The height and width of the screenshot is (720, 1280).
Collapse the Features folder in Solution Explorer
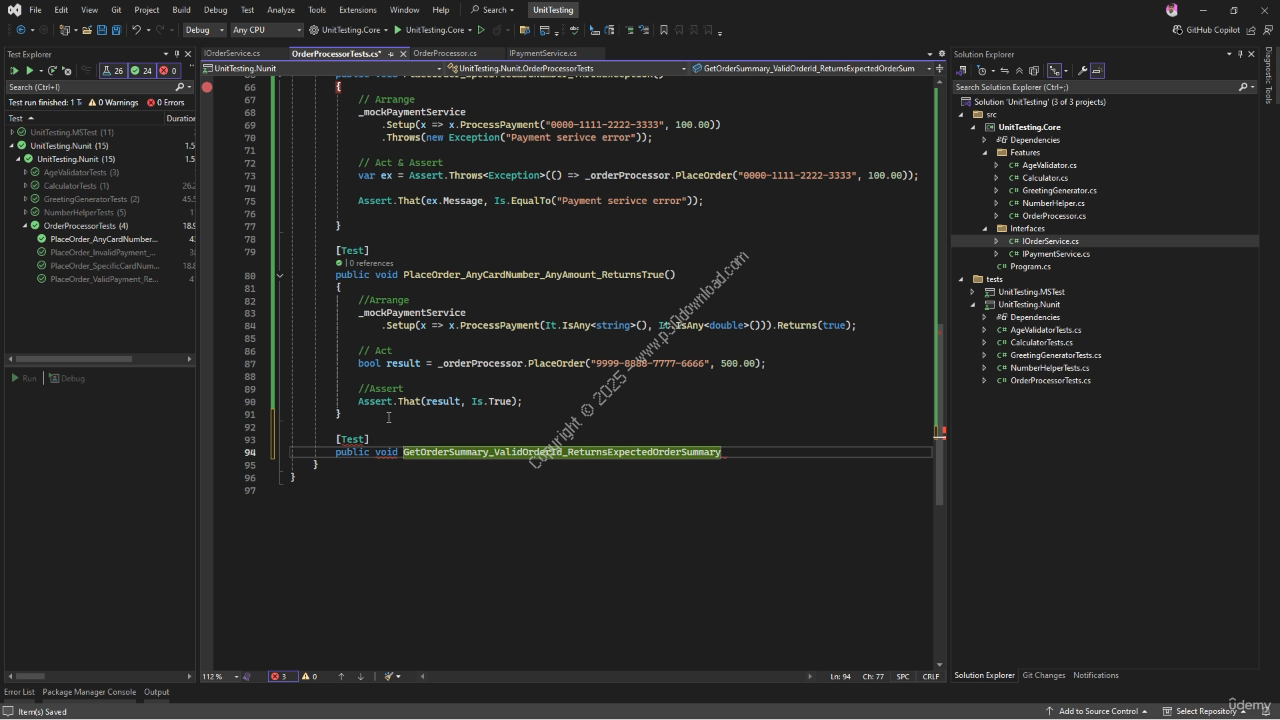pos(984,153)
